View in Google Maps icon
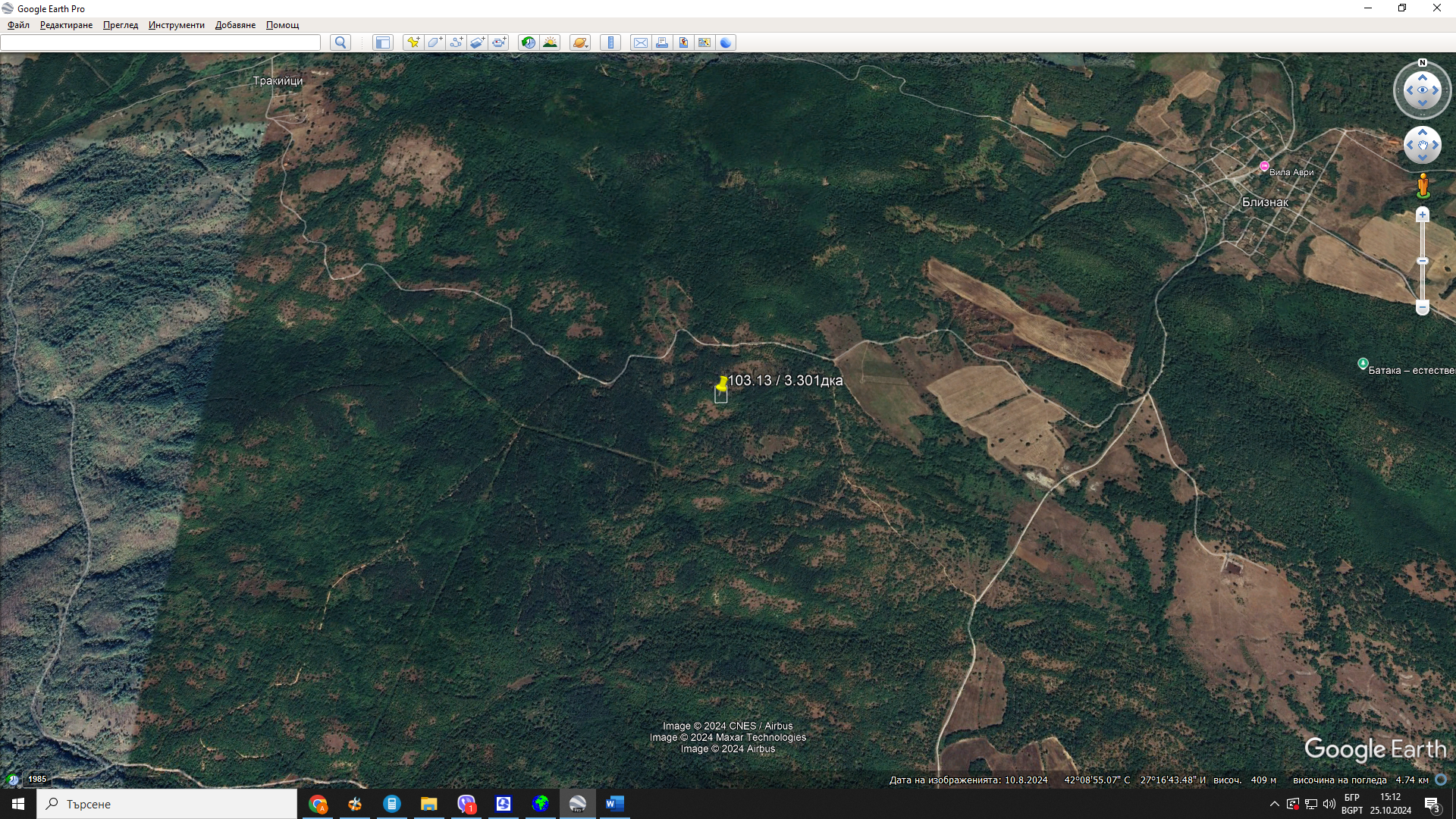 (704, 42)
